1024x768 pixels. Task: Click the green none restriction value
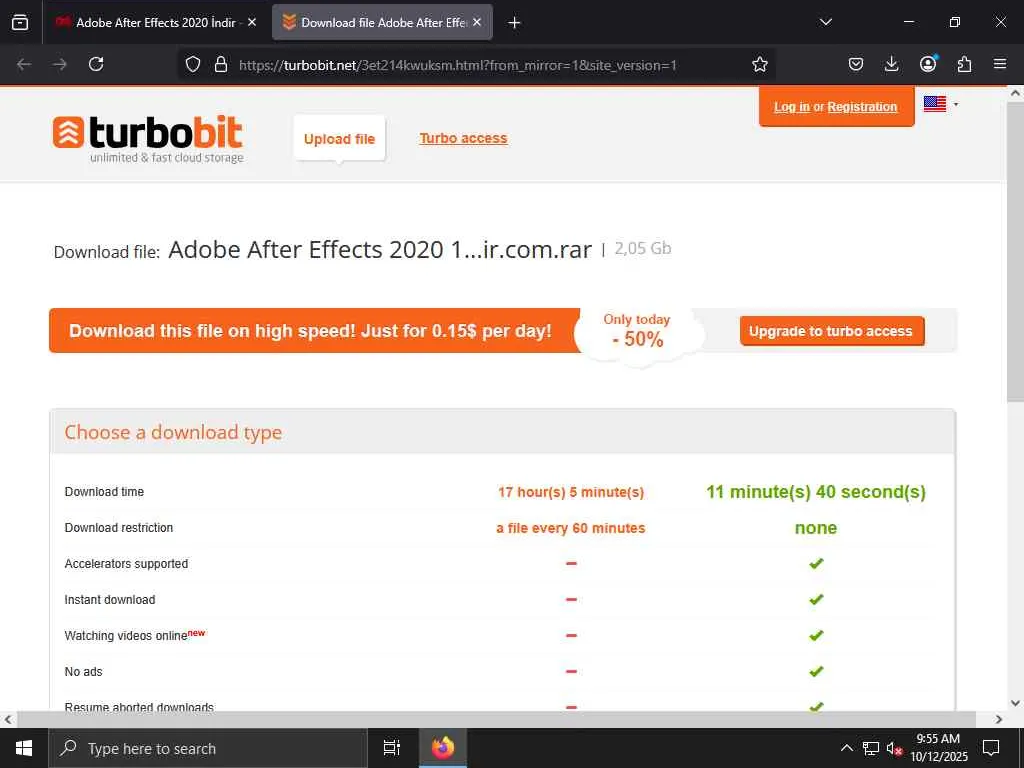tap(816, 528)
